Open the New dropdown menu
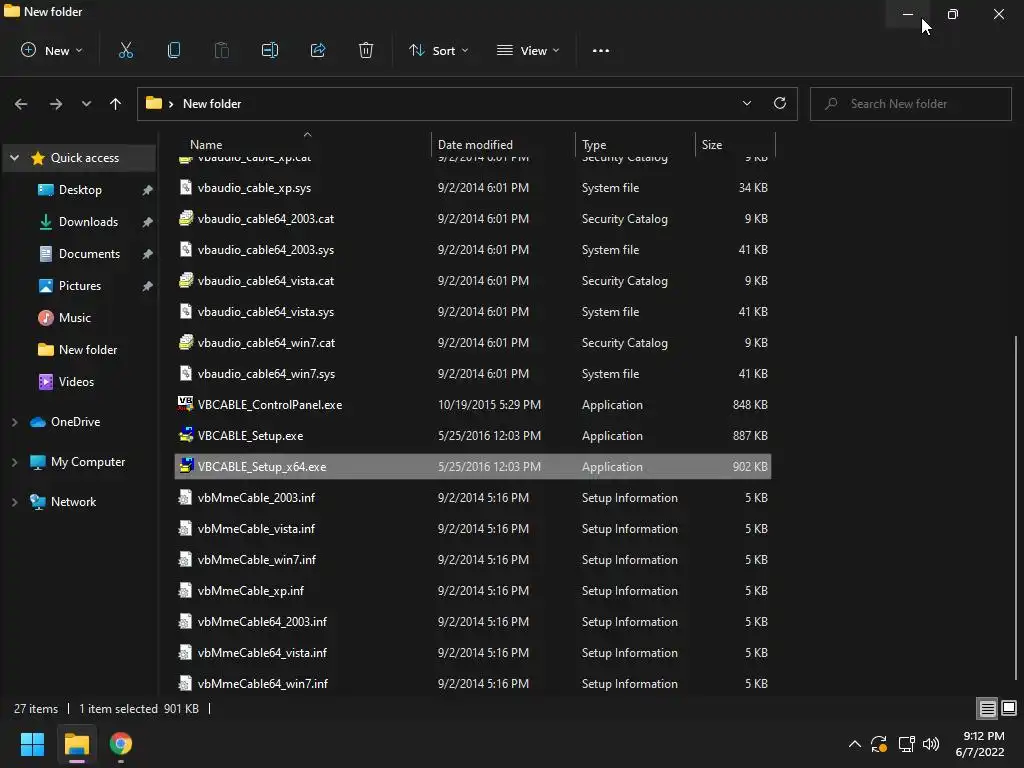 (x=52, y=50)
